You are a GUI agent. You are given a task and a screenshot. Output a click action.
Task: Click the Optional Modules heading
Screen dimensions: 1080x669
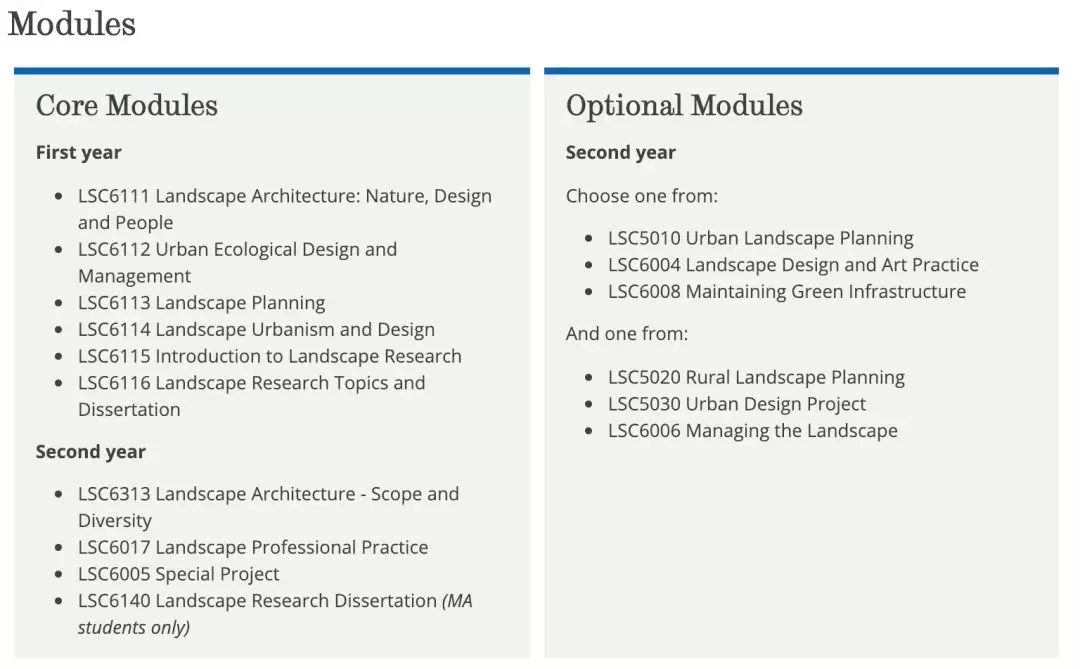pyautogui.click(x=684, y=106)
